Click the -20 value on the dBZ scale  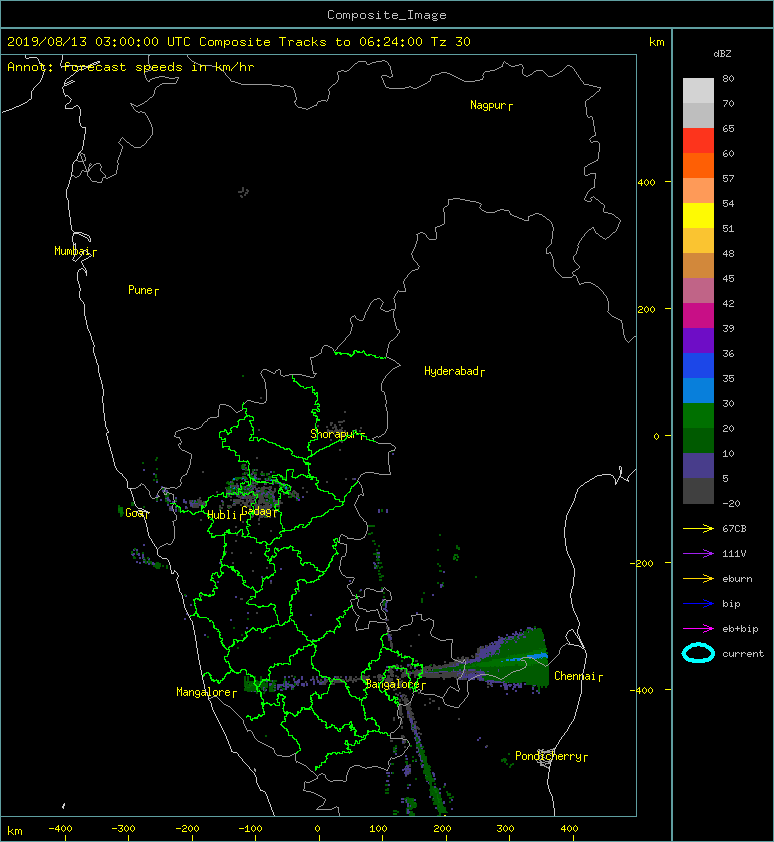click(x=731, y=504)
